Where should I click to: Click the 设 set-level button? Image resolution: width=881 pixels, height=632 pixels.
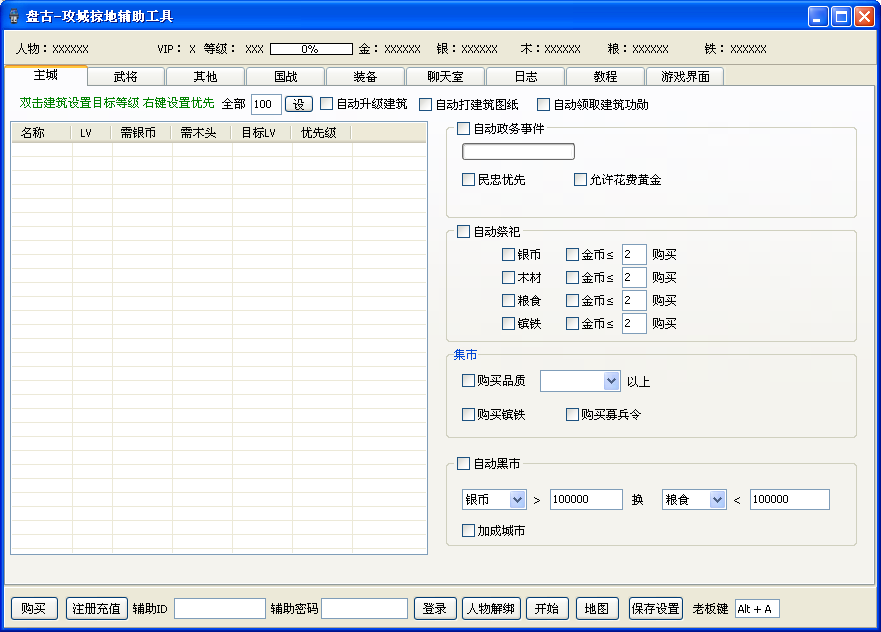tap(299, 104)
